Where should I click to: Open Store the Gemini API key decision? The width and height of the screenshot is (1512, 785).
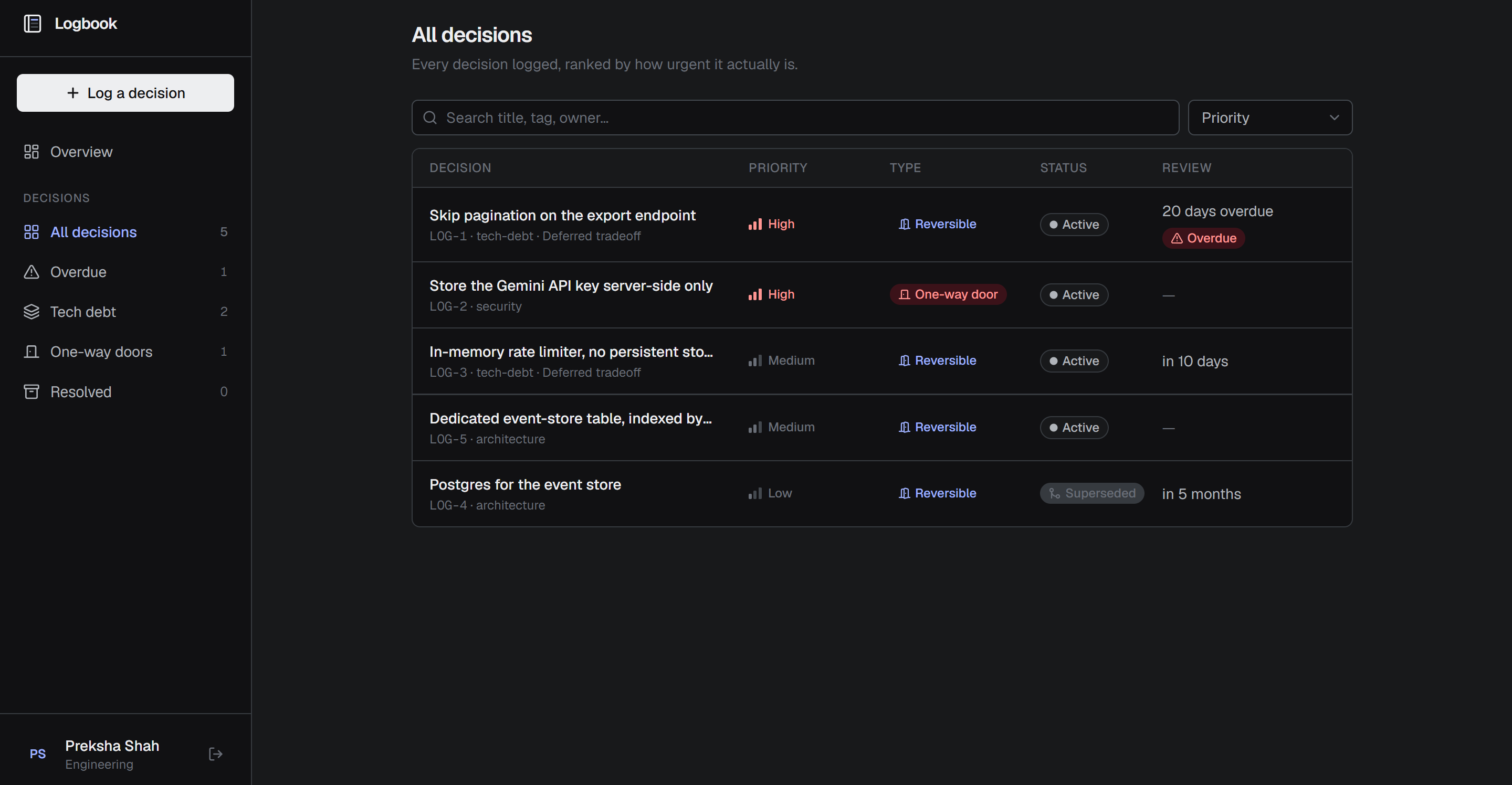(x=571, y=286)
